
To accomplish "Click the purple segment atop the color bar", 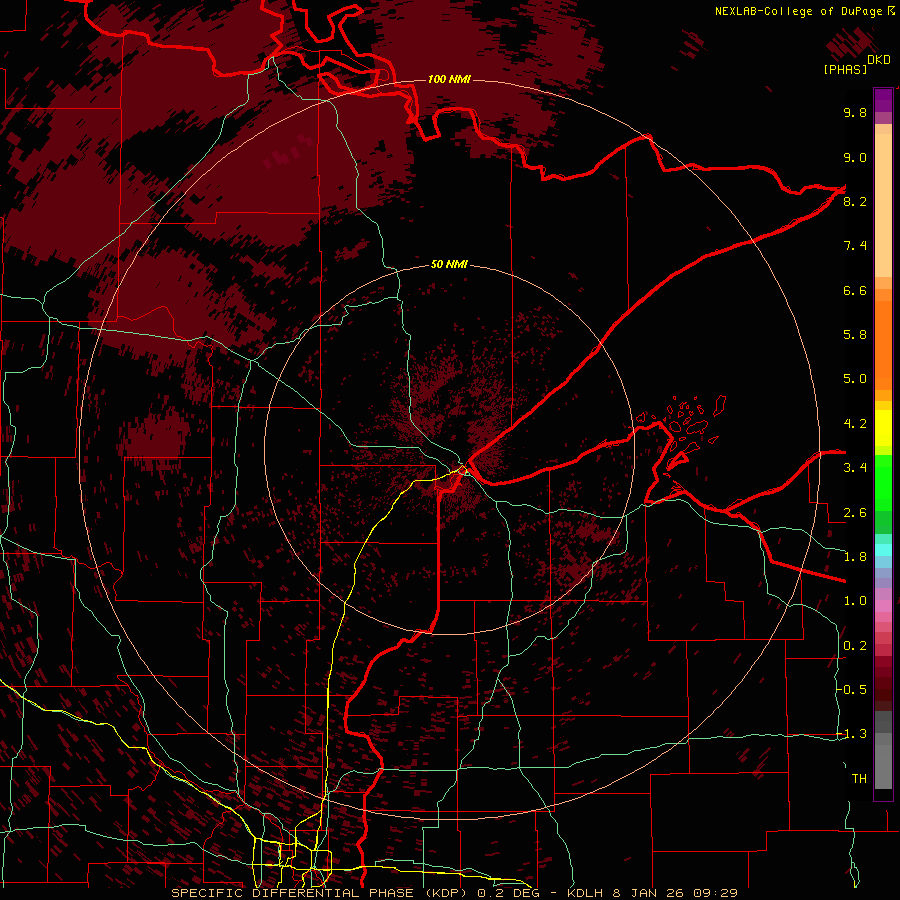I will [883, 100].
